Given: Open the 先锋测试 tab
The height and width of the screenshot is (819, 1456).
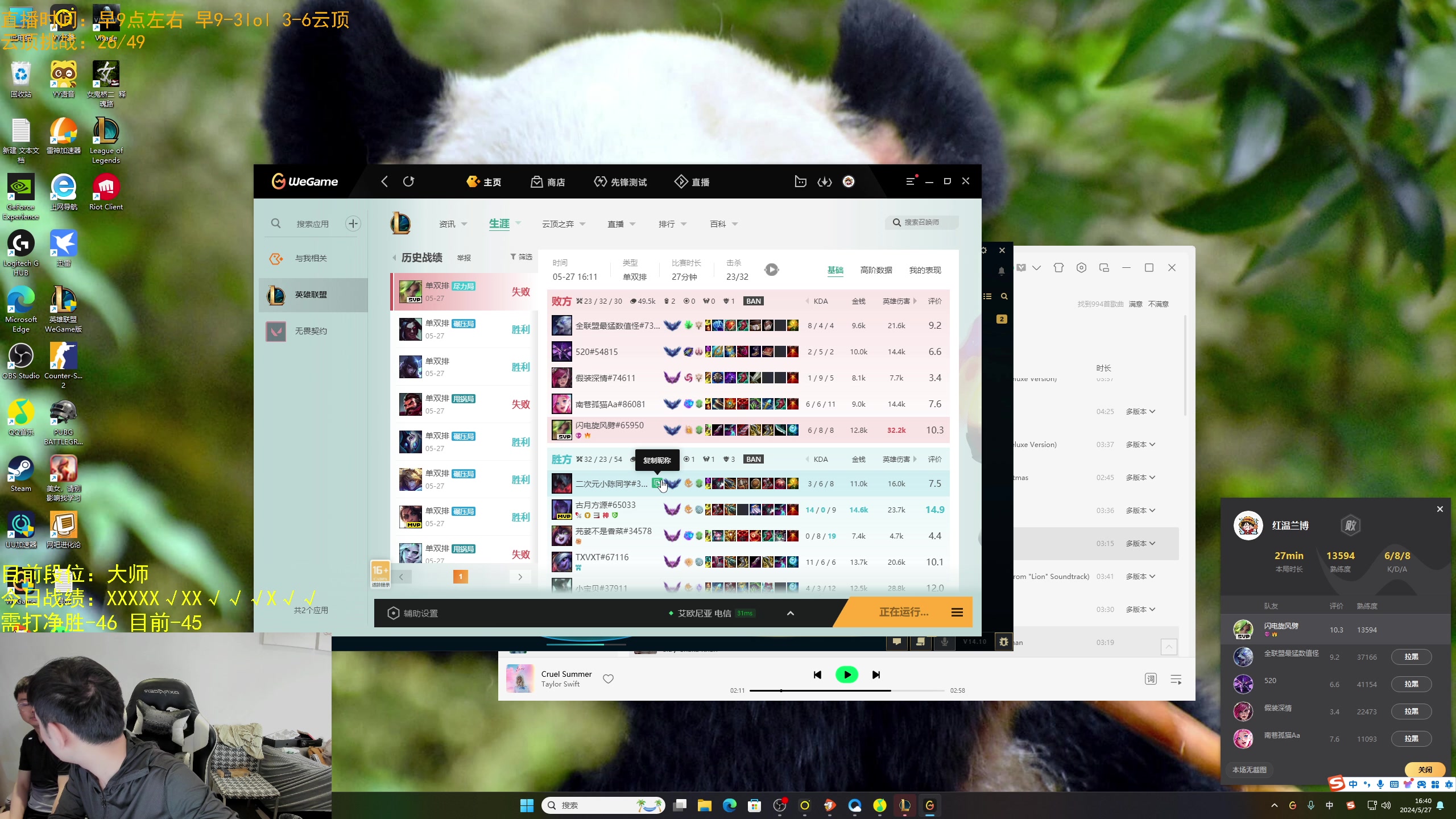Looking at the screenshot, I should click(621, 182).
